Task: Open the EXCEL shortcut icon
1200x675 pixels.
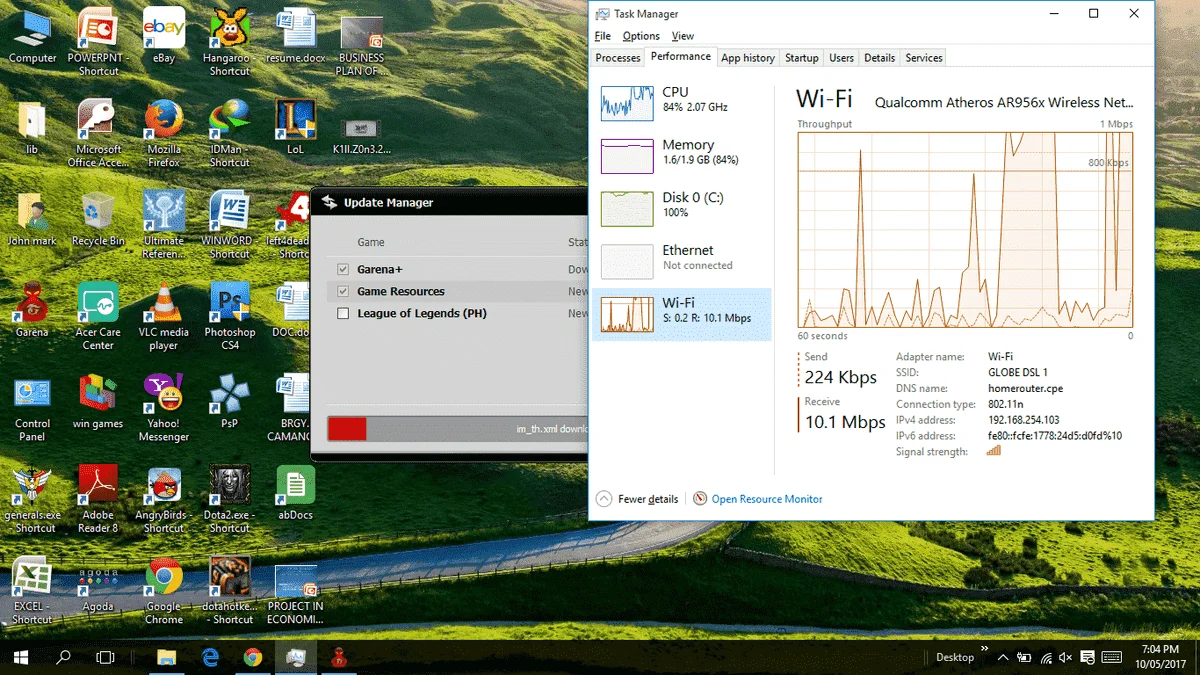Action: click(x=32, y=590)
